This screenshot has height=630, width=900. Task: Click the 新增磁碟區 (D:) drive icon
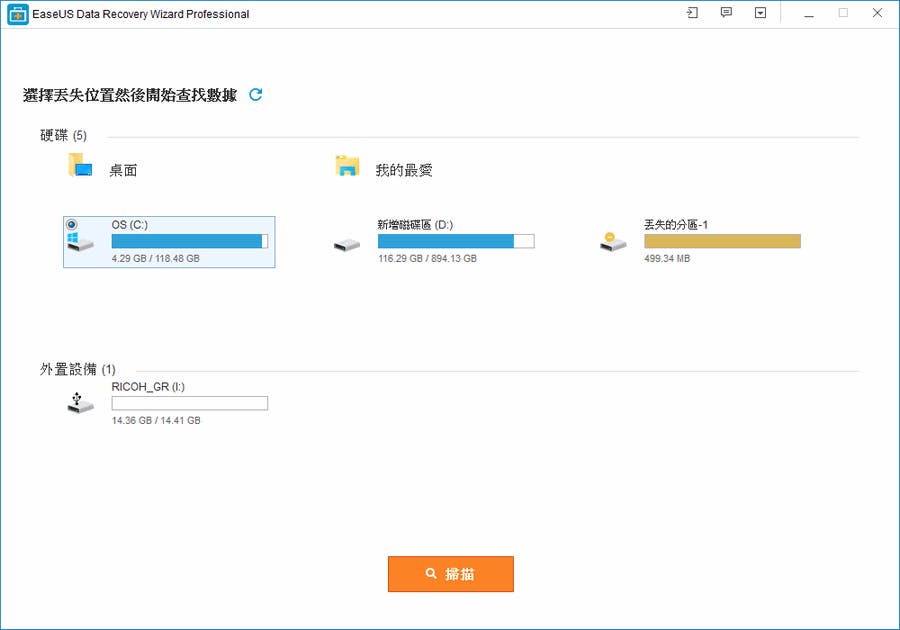[x=347, y=245]
